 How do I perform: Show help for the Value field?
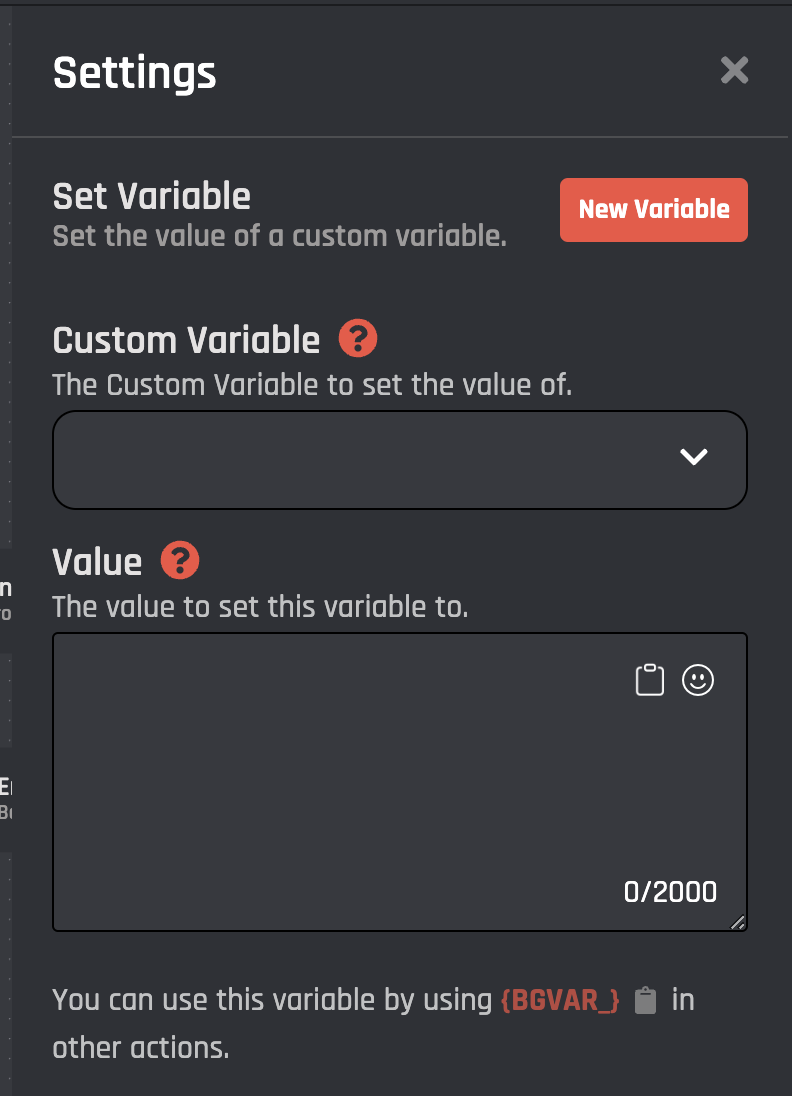coord(181,560)
